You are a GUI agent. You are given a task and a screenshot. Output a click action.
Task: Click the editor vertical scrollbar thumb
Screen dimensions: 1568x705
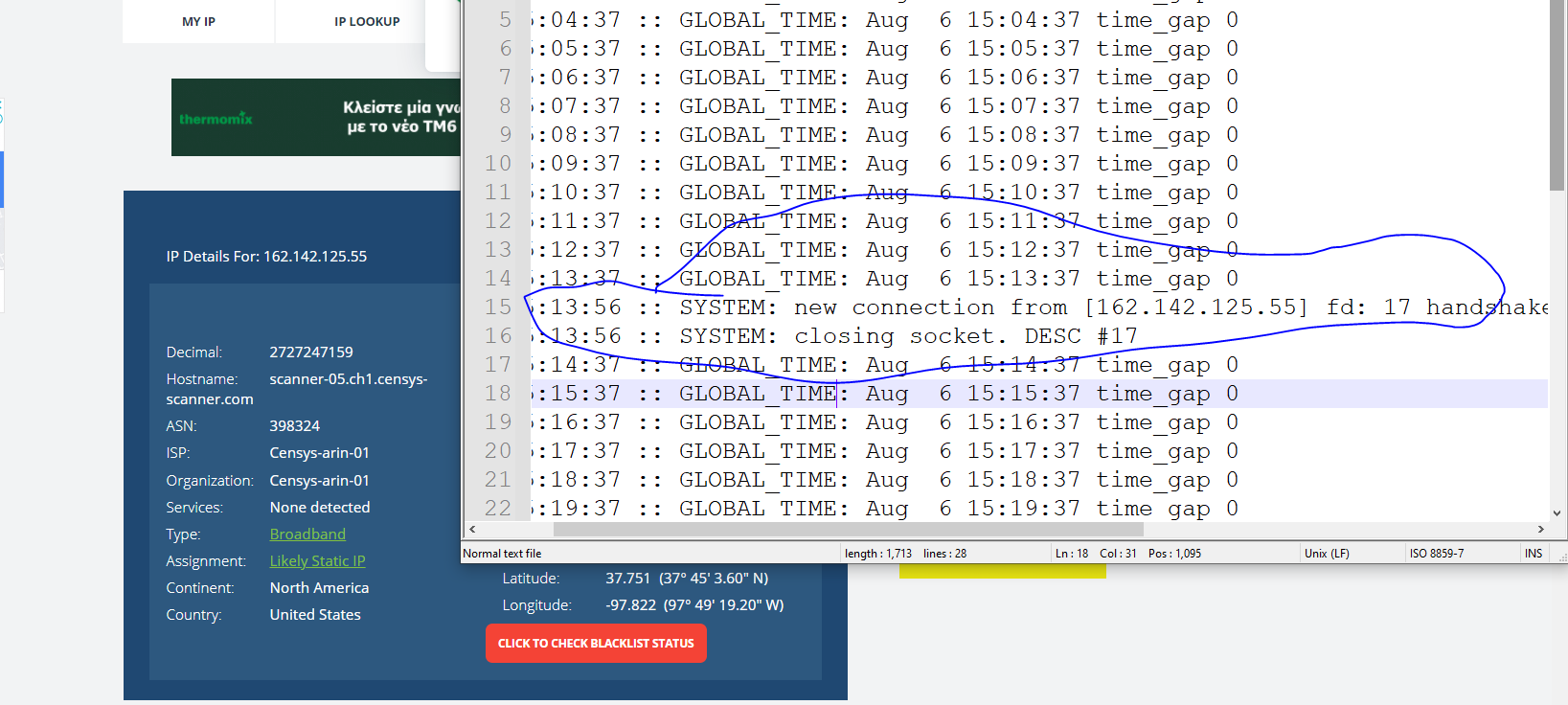(x=1557, y=95)
